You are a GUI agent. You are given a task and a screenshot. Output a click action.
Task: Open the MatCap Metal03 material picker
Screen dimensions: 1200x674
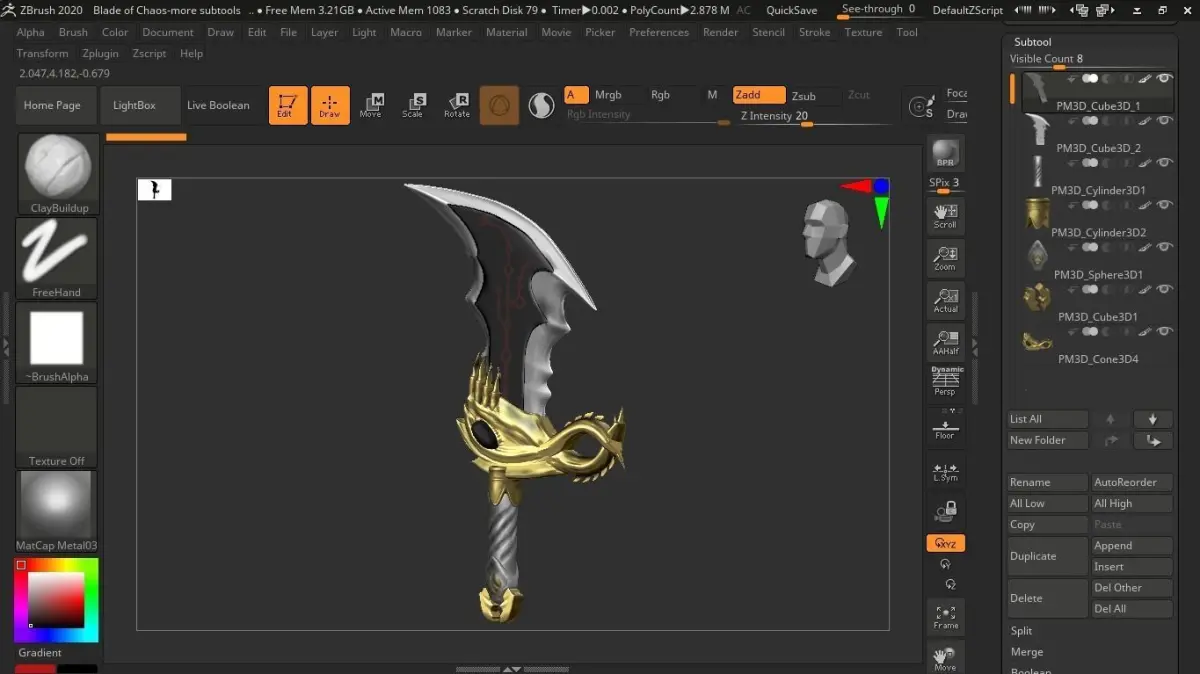(x=57, y=511)
